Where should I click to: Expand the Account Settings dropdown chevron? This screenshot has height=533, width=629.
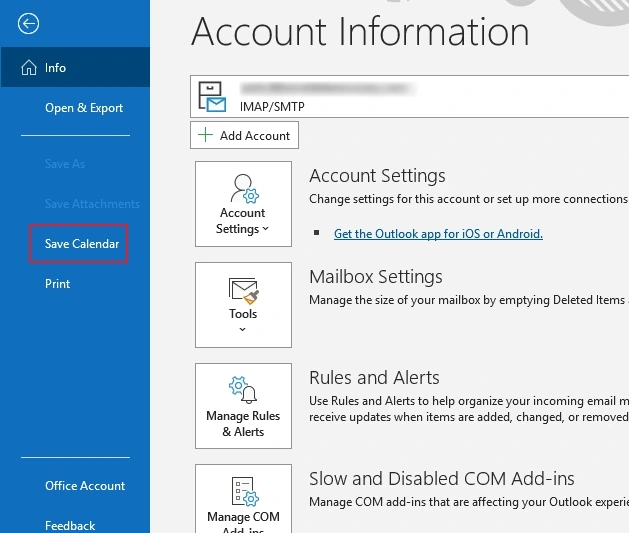[x=266, y=230]
